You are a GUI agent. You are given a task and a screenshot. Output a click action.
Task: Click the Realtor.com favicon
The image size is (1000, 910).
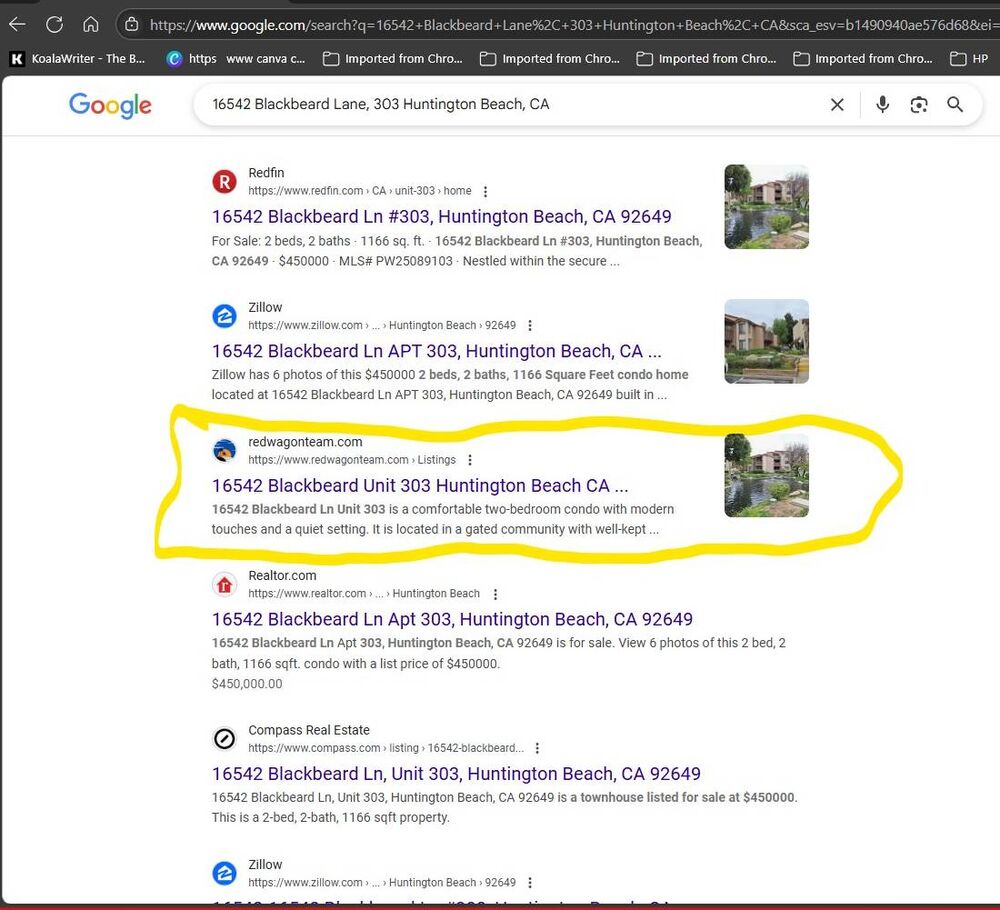pos(224,585)
